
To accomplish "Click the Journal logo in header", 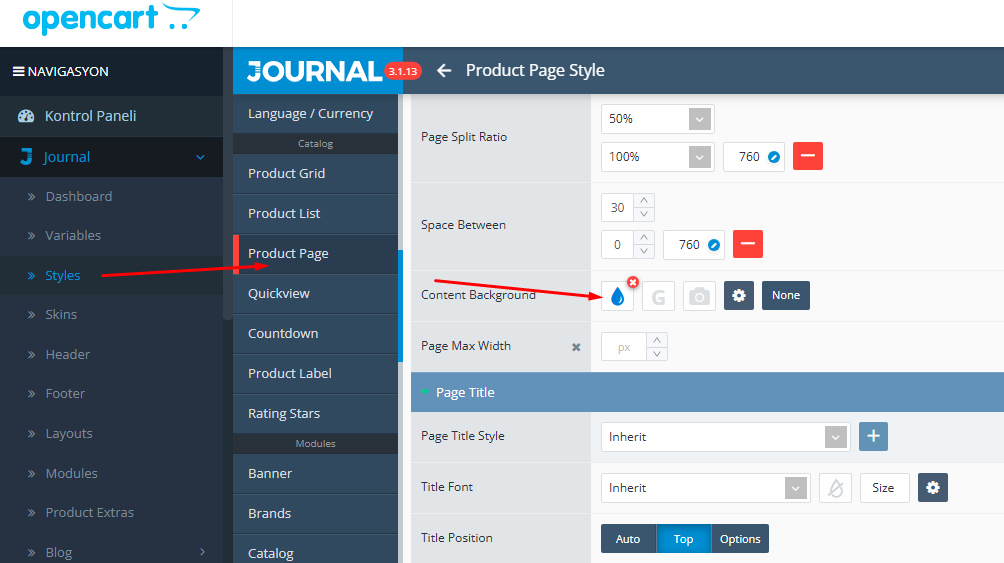I will point(314,71).
